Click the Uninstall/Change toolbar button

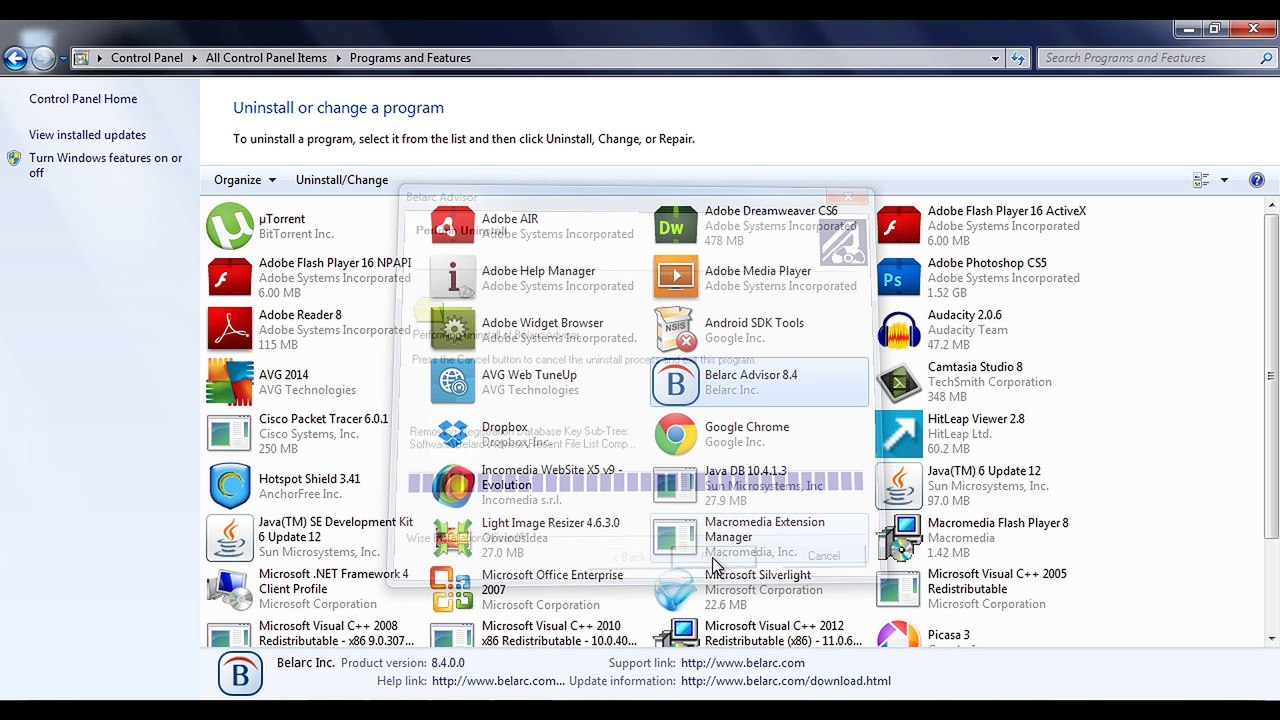(342, 180)
